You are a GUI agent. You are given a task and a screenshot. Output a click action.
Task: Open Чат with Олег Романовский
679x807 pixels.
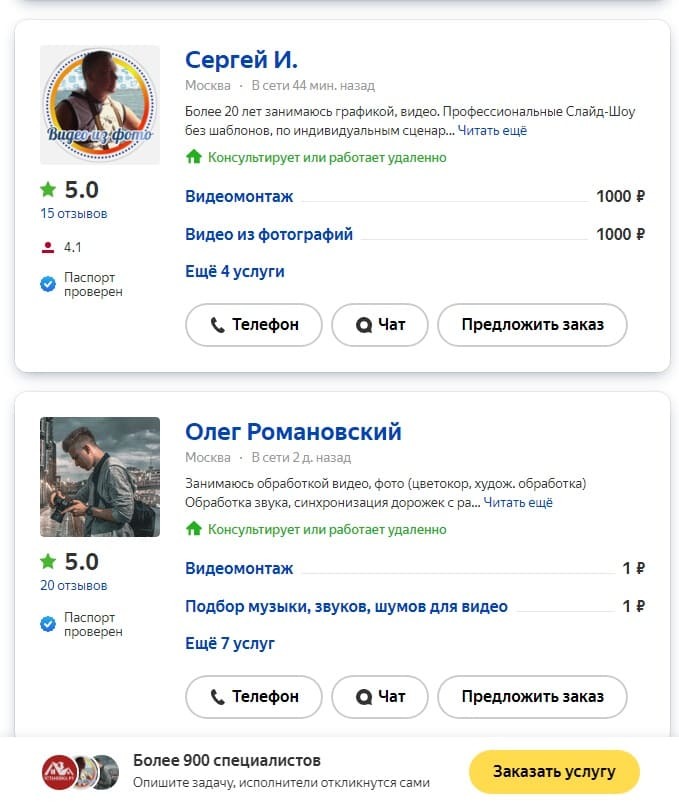click(380, 697)
